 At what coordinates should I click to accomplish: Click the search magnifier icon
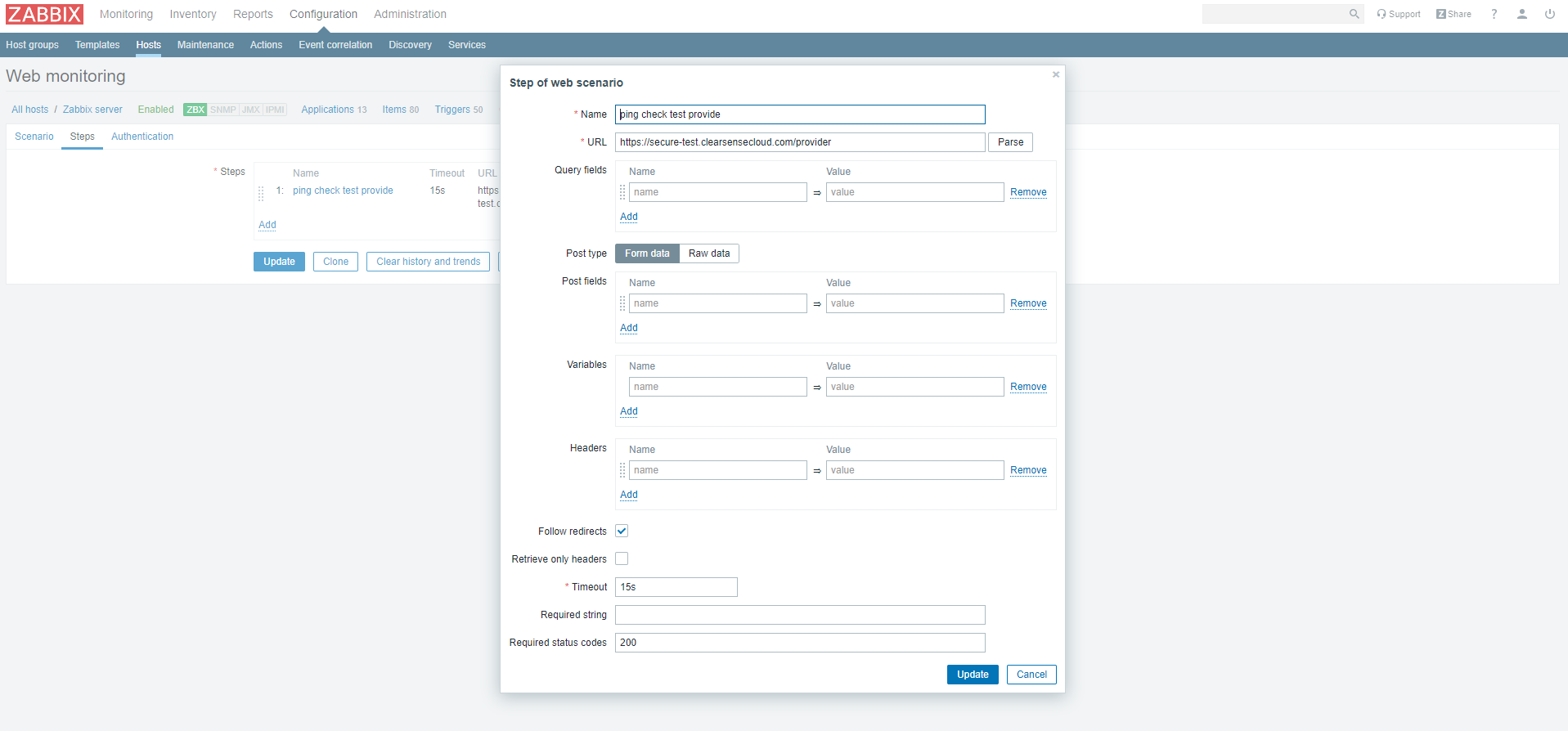[1354, 14]
